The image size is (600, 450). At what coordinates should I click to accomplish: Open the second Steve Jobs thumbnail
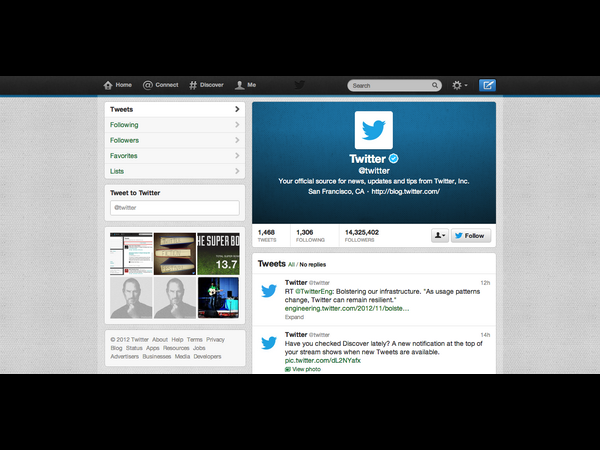pos(175,298)
